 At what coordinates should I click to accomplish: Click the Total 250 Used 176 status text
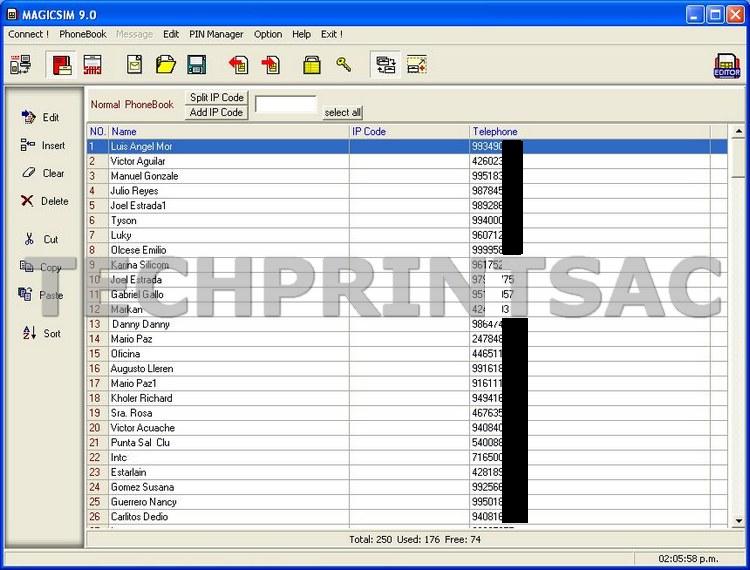pos(415,539)
